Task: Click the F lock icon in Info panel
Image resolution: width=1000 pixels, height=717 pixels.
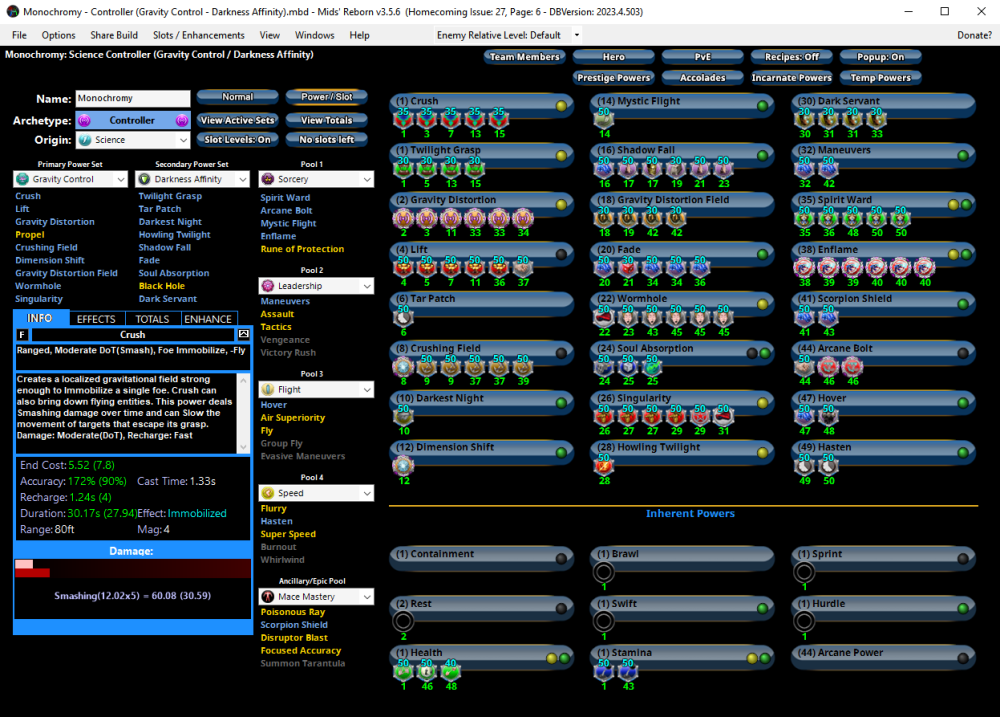Action: 22,334
